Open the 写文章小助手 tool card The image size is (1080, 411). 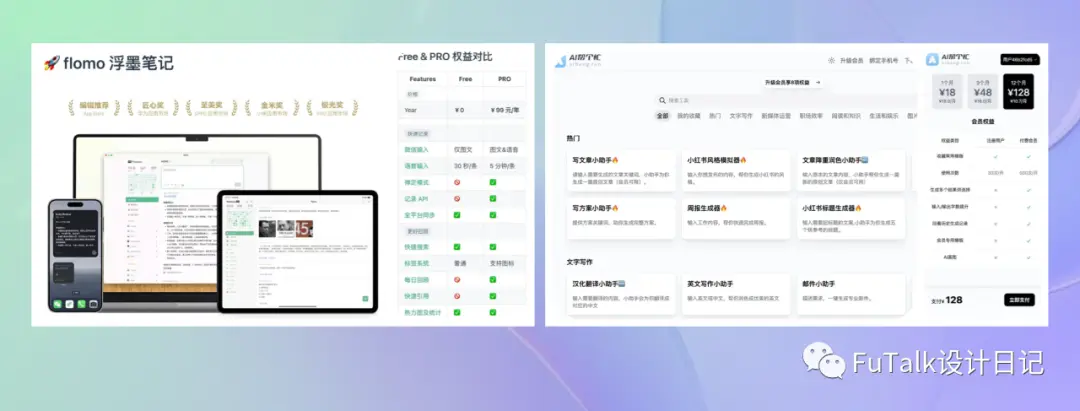[621, 170]
